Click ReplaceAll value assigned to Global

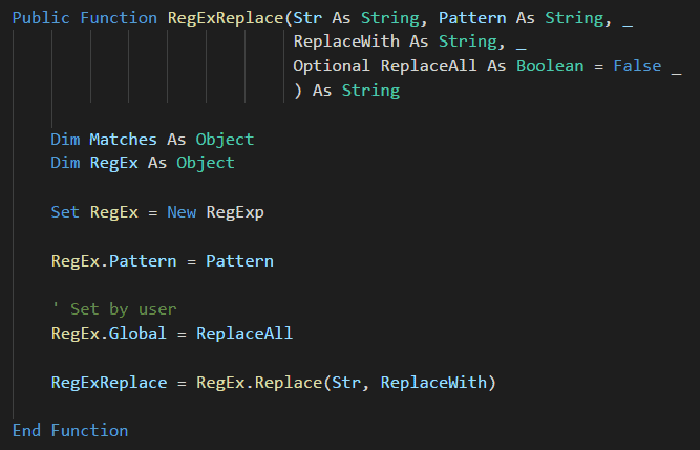point(245,333)
